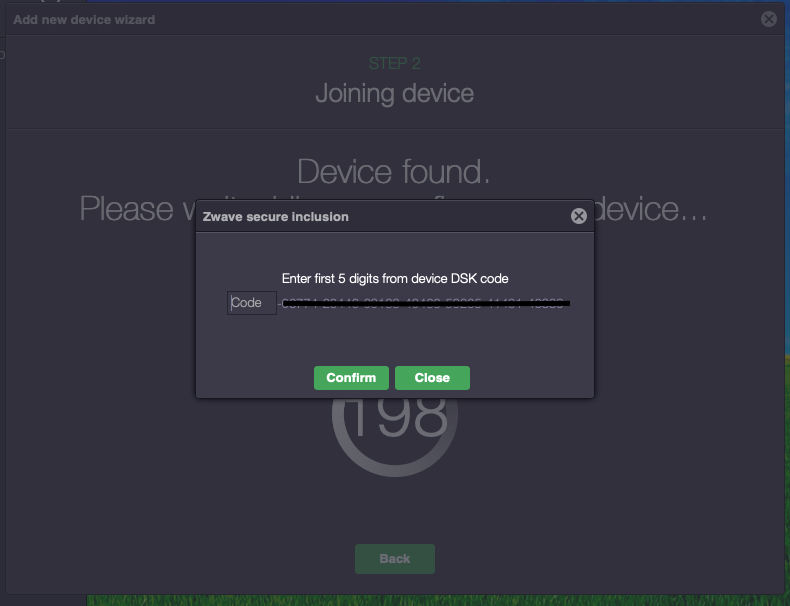Close the Zwave secure inclusion dialog
The image size is (790, 606).
(578, 216)
